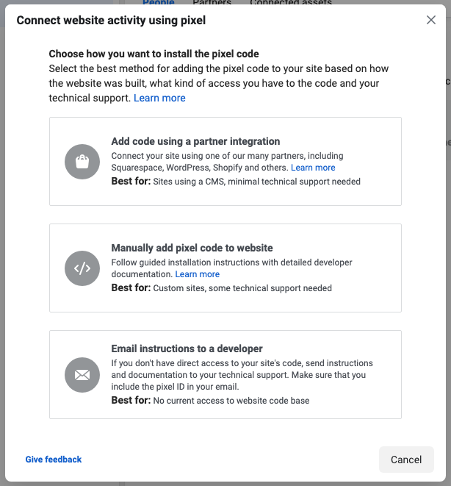Click the Squarespace, WordPress, Shopify description text
Screen dimensions: 451x486
[x=227, y=162]
